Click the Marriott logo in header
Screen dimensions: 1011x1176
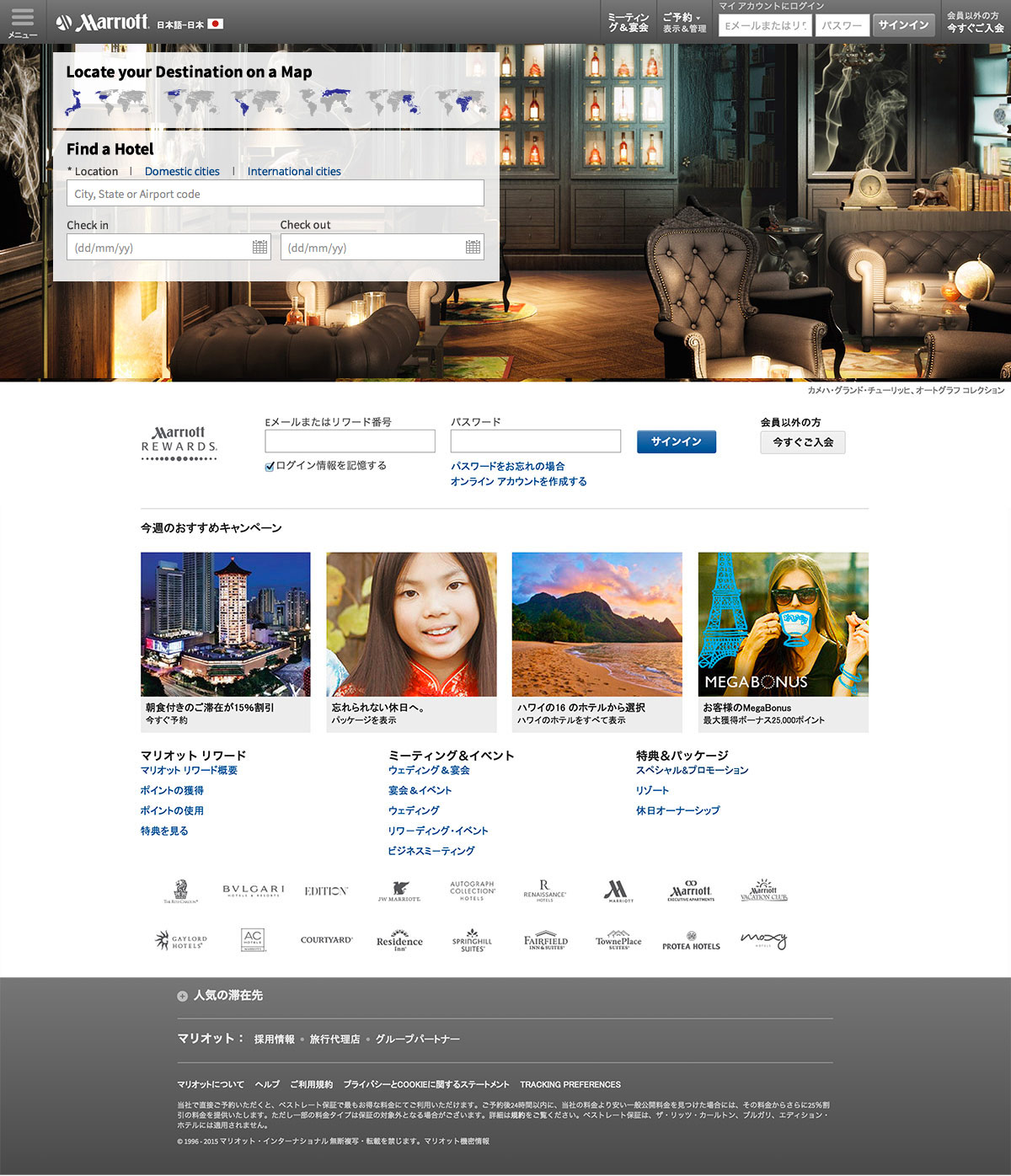click(x=102, y=23)
